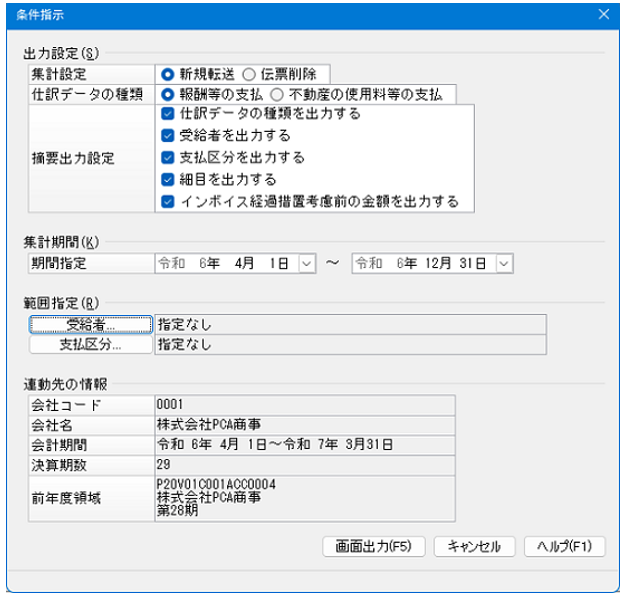The height and width of the screenshot is (595, 624).
Task: Click company code value 0001
Action: click(x=170, y=405)
